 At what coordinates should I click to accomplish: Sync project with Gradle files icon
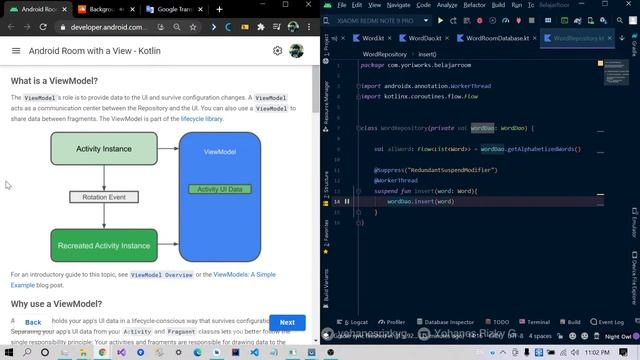[x=578, y=20]
